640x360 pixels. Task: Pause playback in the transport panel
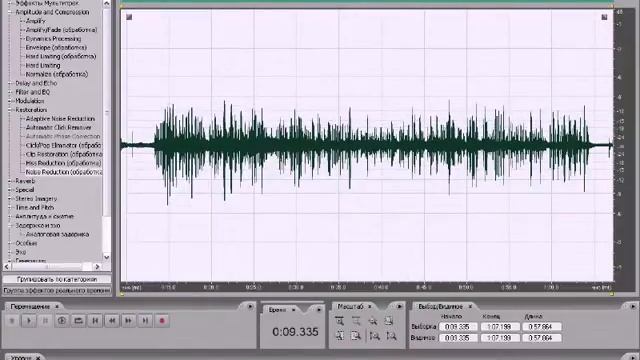[x=45, y=321]
